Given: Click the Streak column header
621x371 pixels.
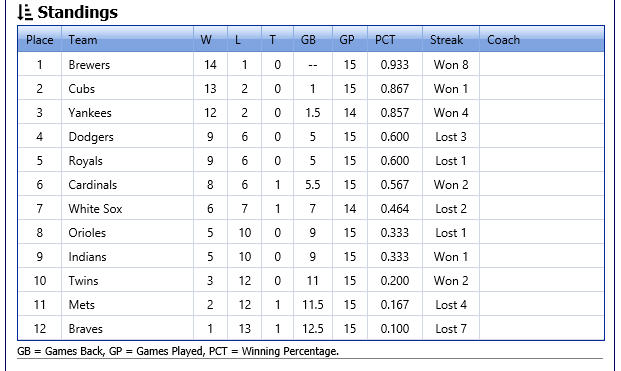Looking at the screenshot, I should coord(451,40).
